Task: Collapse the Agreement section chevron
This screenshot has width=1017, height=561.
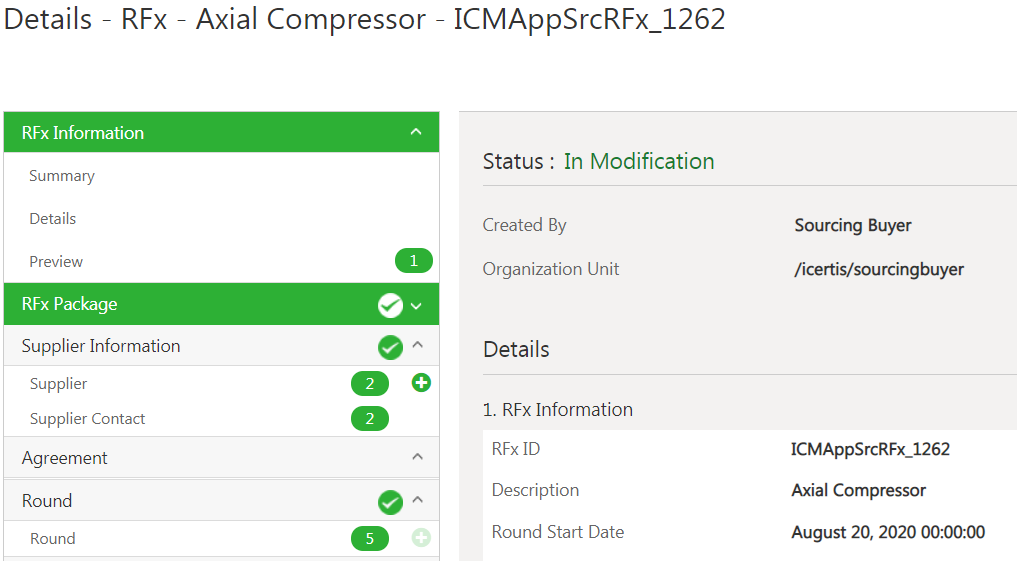Action: tap(418, 457)
